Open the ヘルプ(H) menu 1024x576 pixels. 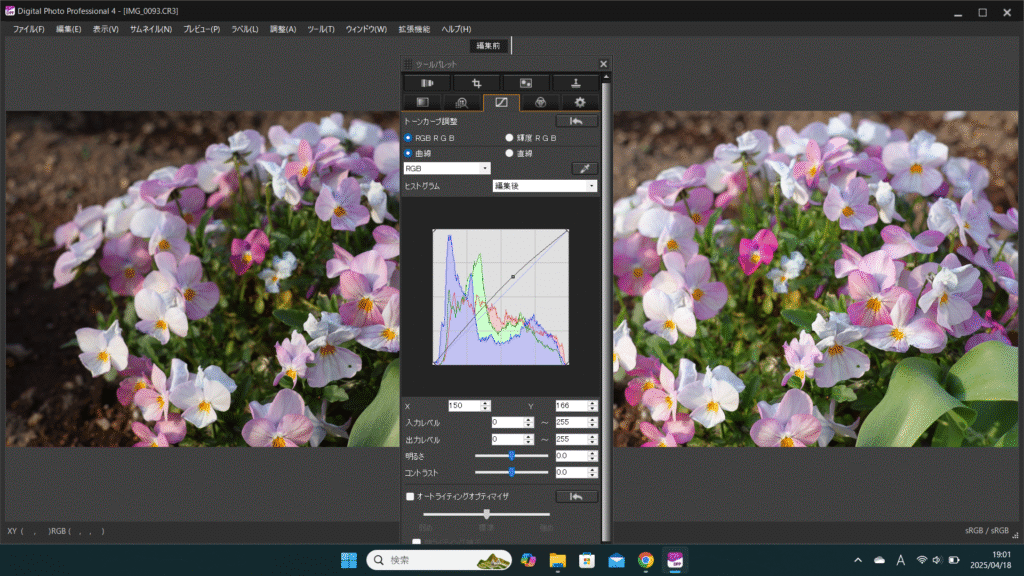[456, 29]
